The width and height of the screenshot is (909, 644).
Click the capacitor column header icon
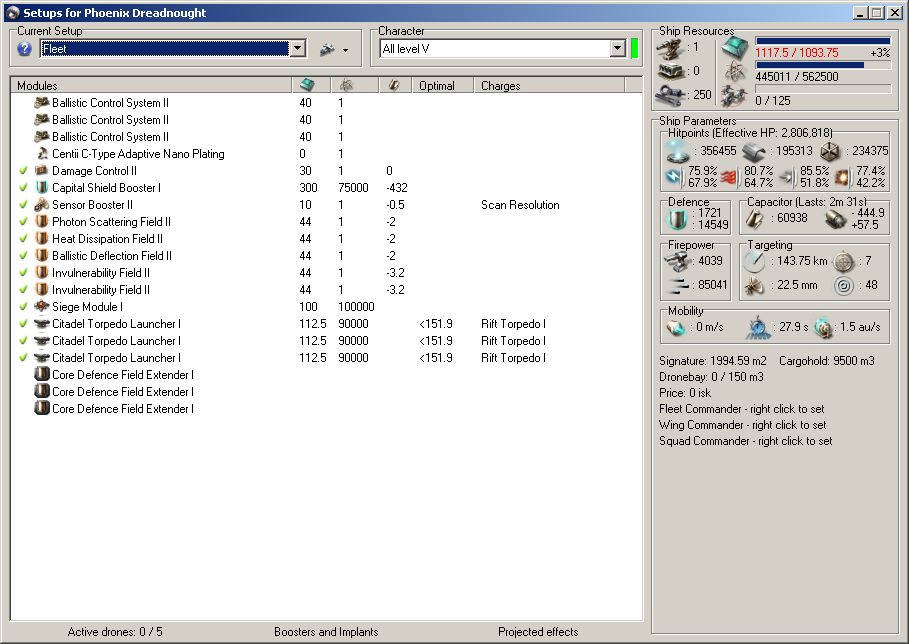(x=394, y=85)
